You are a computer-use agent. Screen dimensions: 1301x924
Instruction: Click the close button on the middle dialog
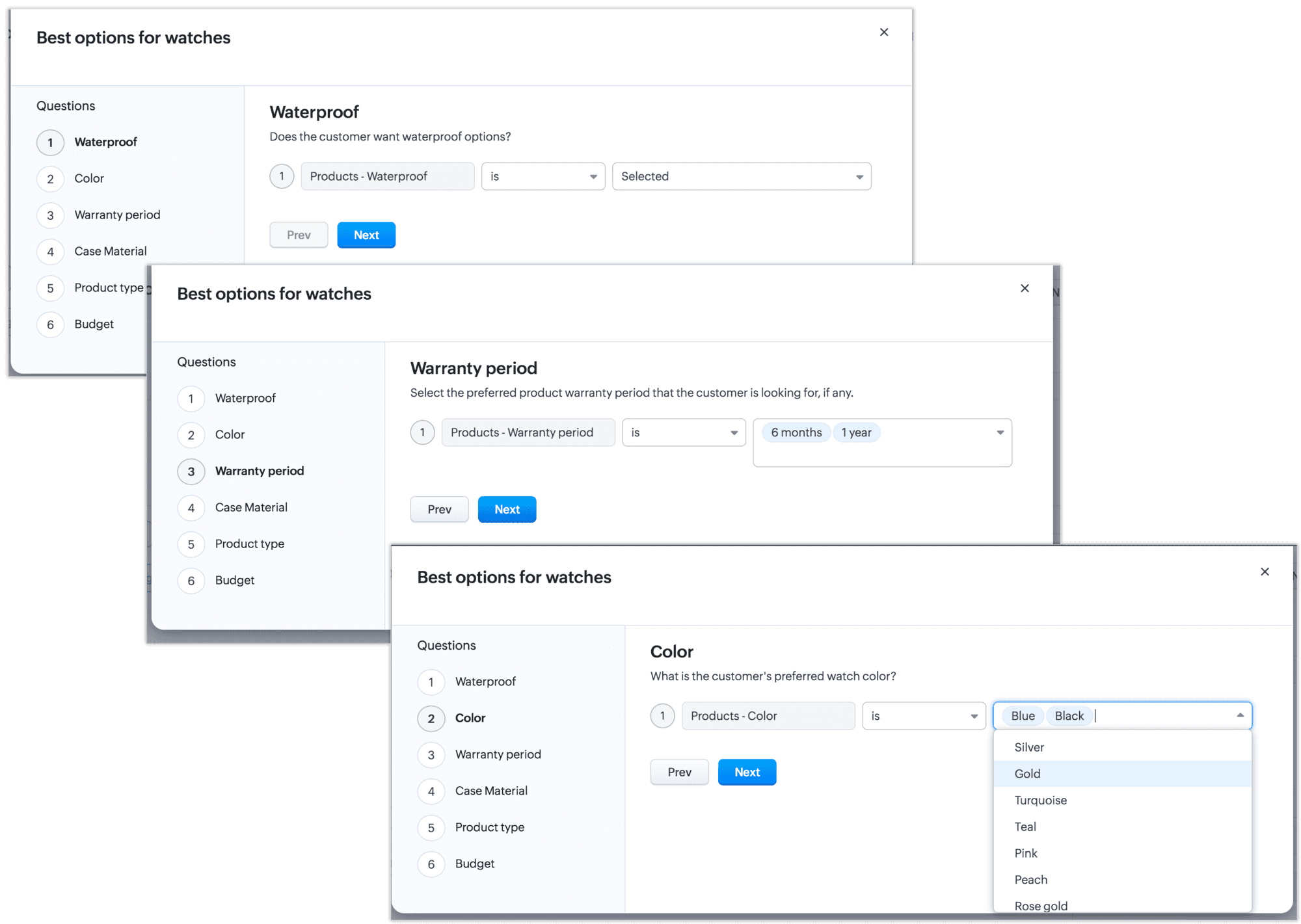pyautogui.click(x=1025, y=290)
